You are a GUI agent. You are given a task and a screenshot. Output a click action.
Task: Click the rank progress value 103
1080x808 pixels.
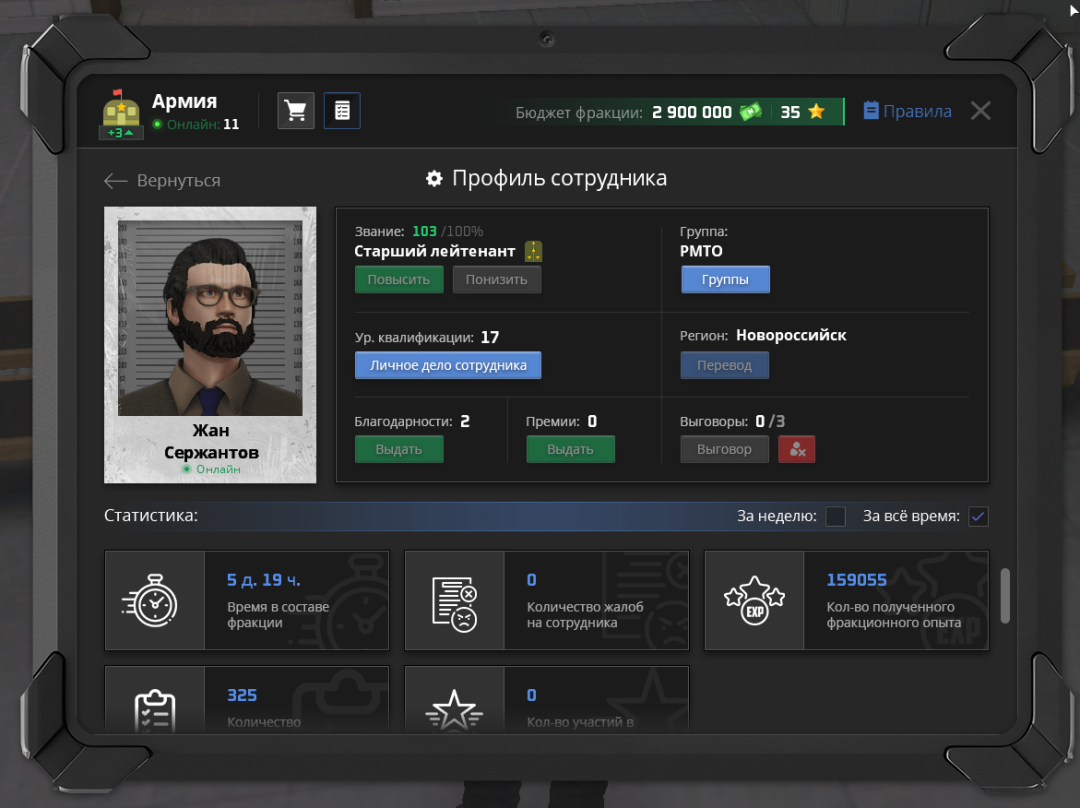[424, 231]
